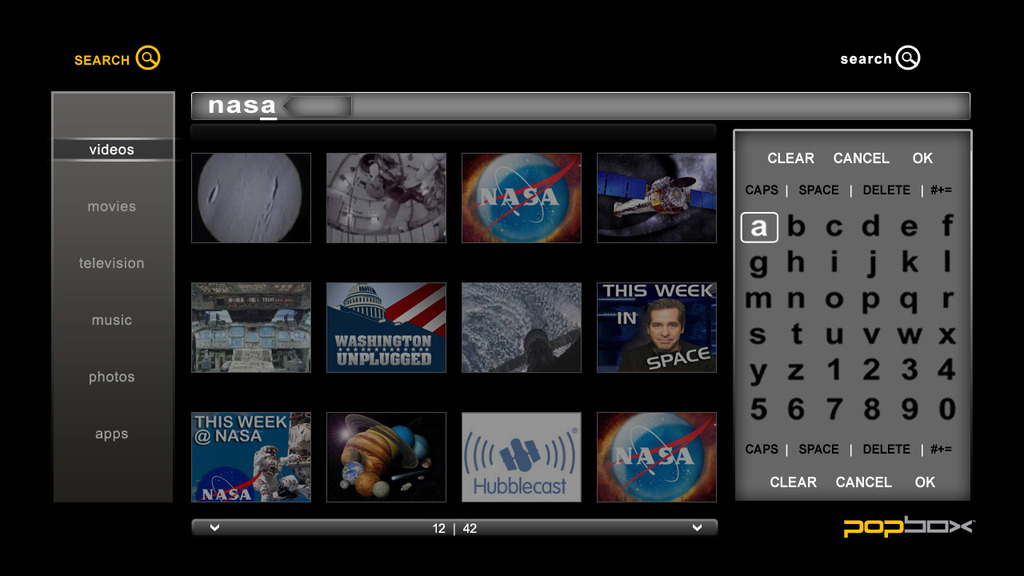Screen dimensions: 1024x576
Task: Open the This Week in Space thumbnail
Action: point(656,327)
